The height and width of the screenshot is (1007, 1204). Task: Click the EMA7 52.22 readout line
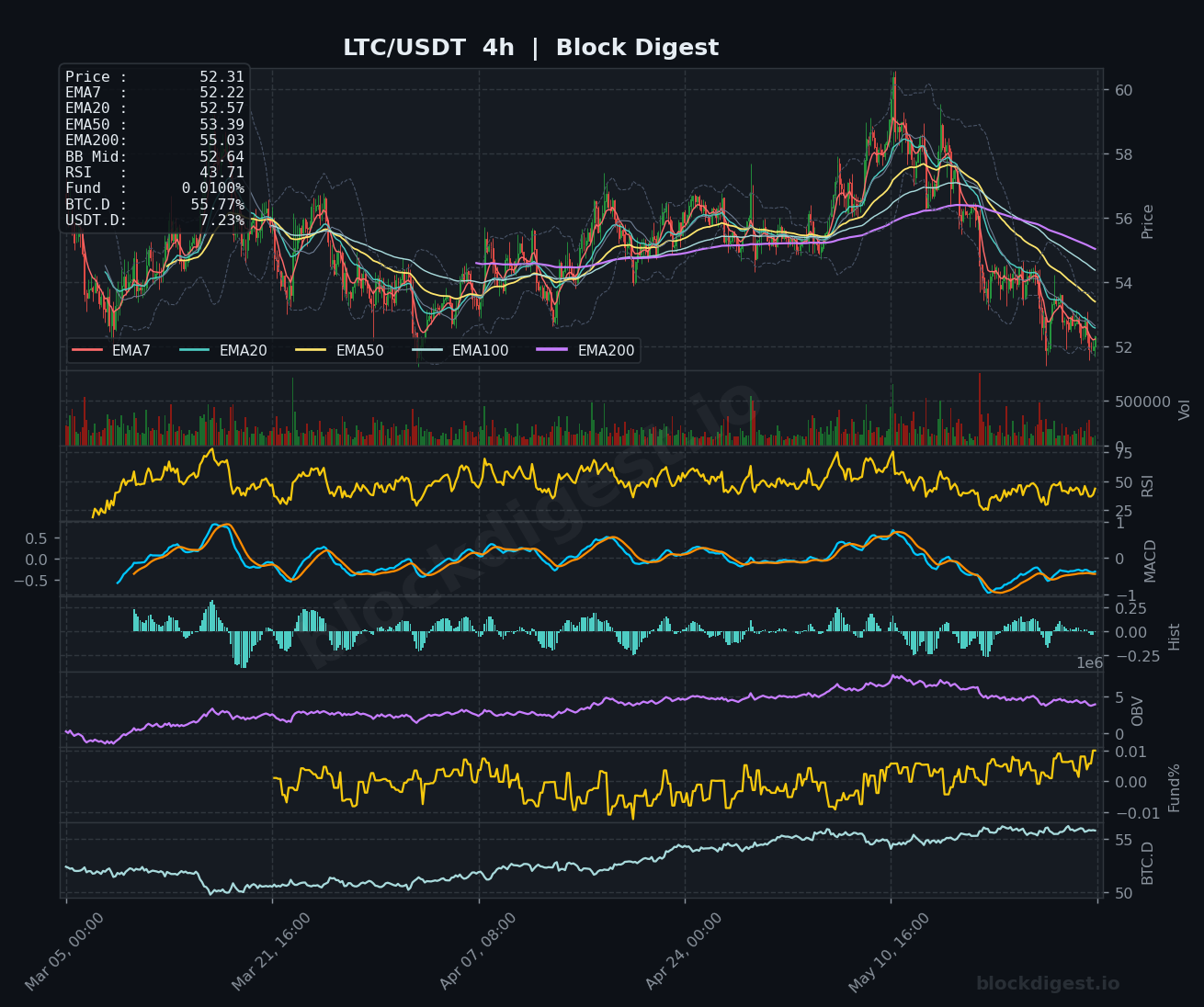[154, 93]
